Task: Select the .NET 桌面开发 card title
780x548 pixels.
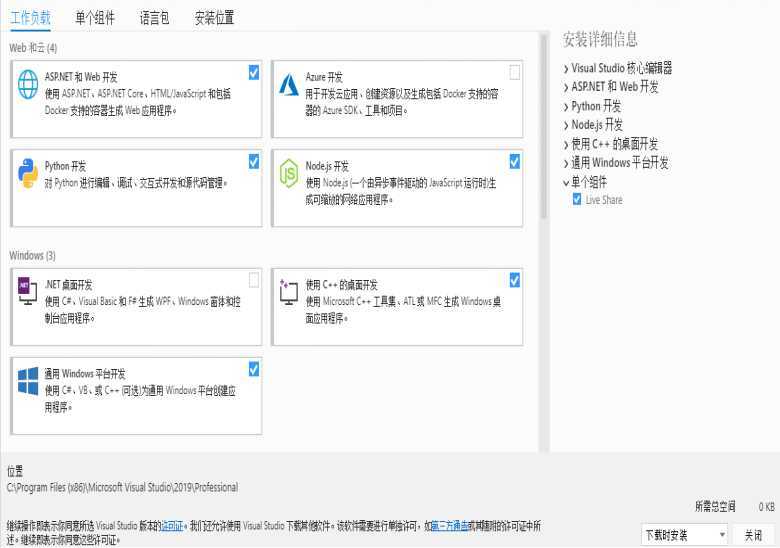Action: click(x=69, y=285)
